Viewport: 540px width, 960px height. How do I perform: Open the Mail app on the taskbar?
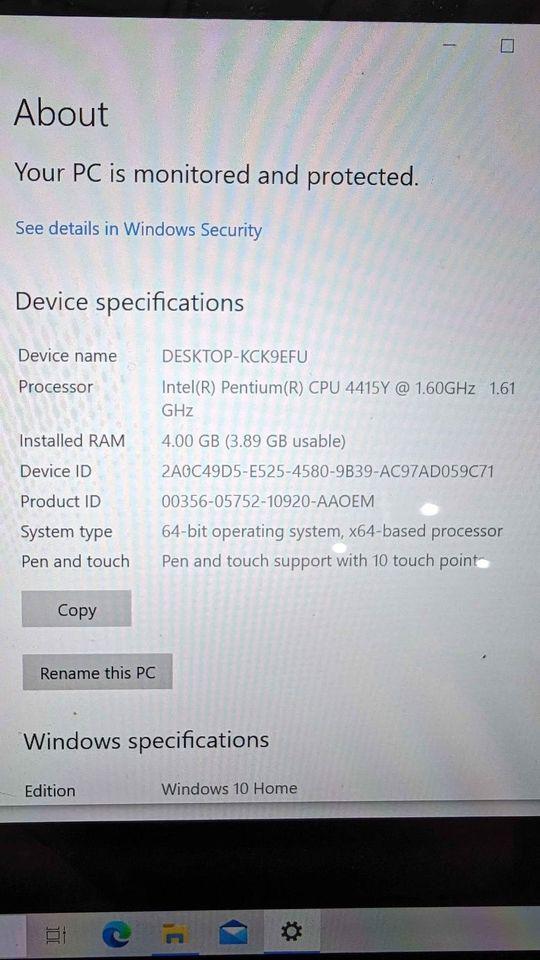click(233, 934)
